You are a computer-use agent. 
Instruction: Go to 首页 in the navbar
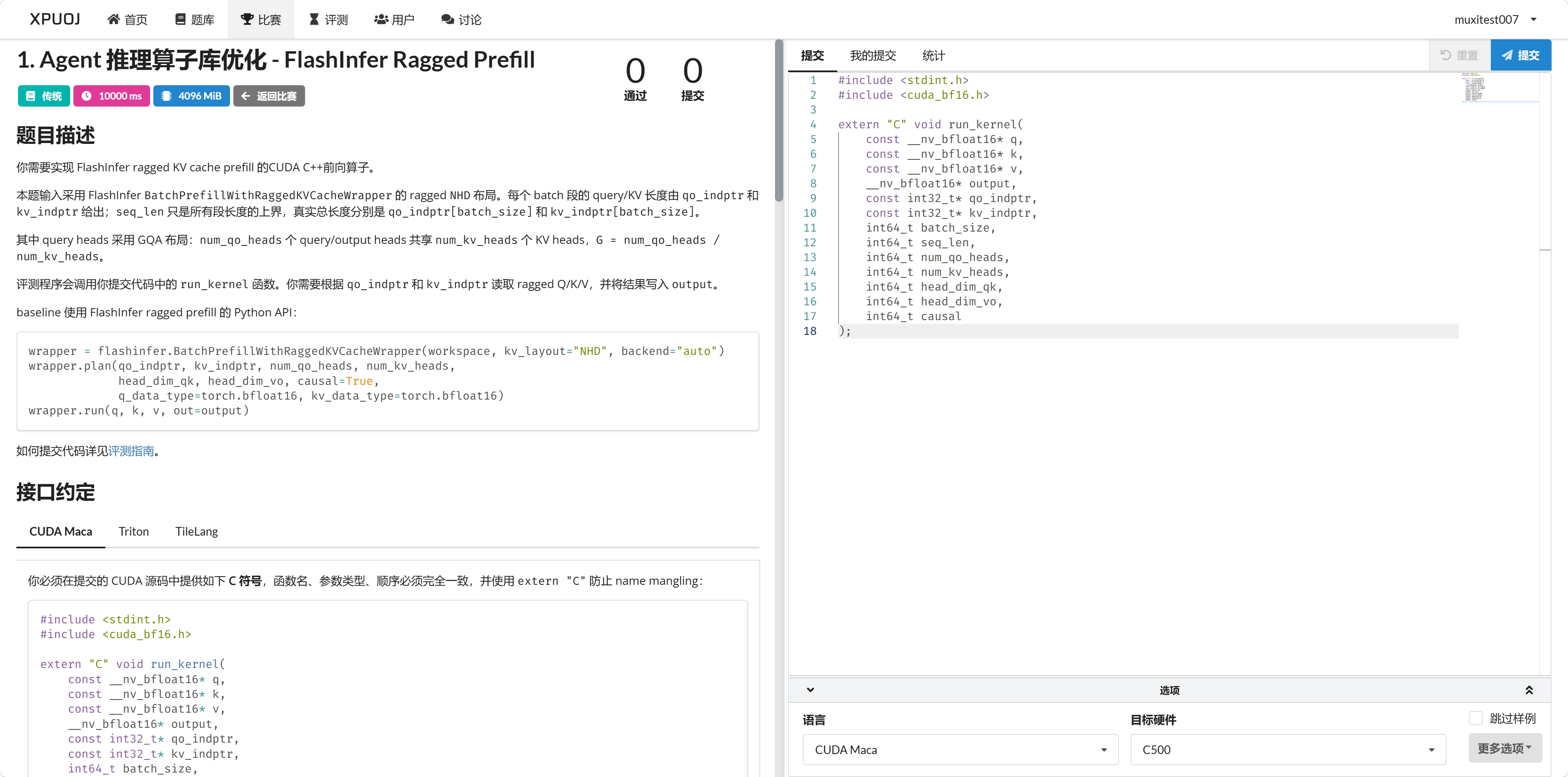pyautogui.click(x=127, y=20)
